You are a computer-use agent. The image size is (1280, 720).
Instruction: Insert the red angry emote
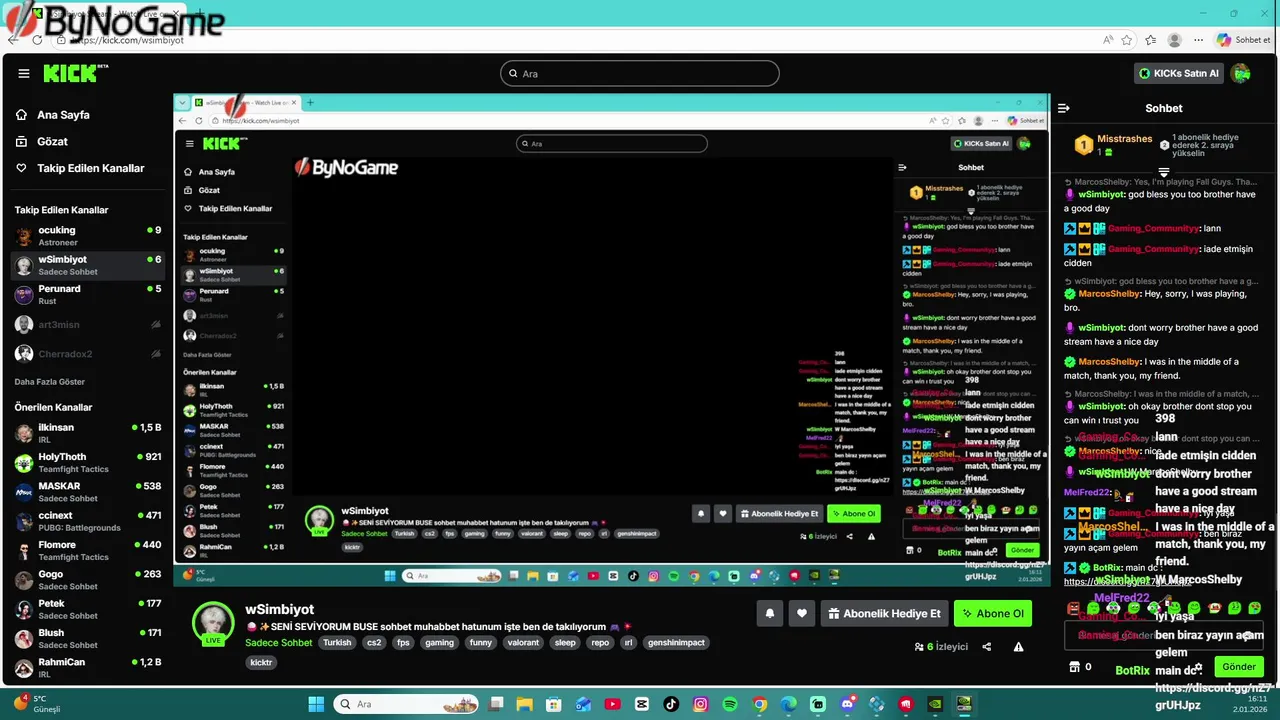pos(1073,608)
